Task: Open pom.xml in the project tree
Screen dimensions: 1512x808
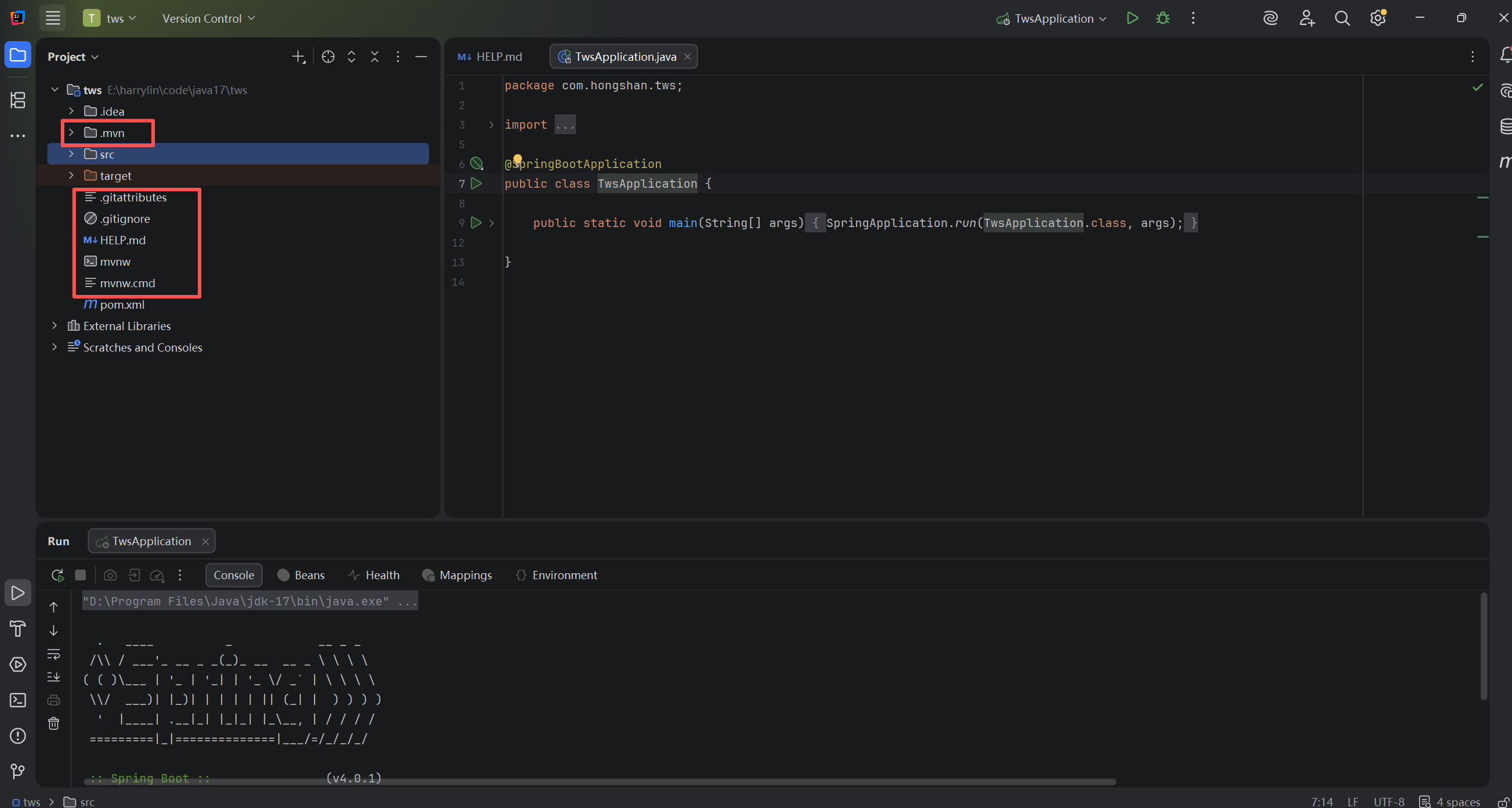Action: tap(122, 304)
